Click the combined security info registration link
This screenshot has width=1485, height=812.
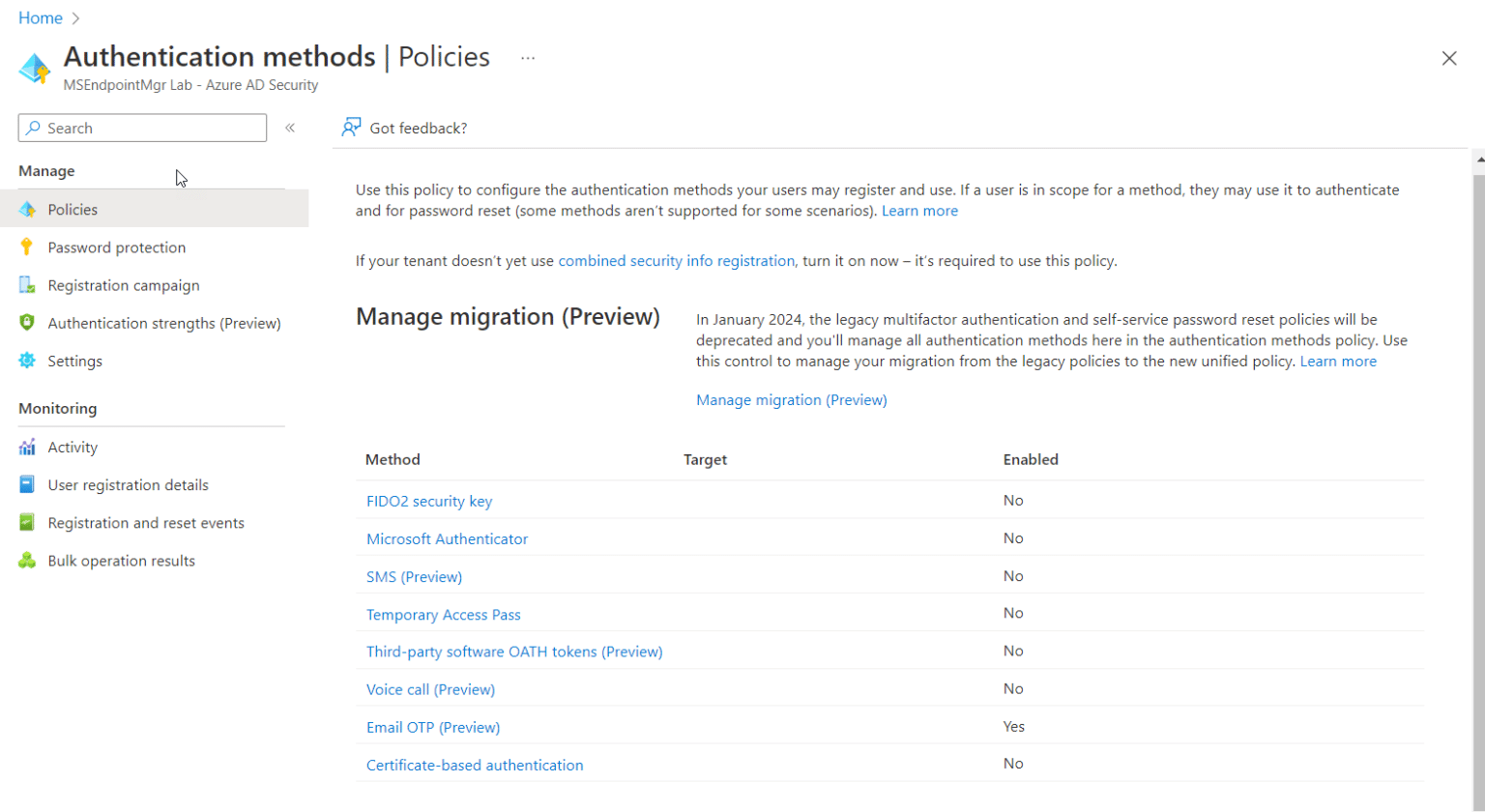[674, 260]
